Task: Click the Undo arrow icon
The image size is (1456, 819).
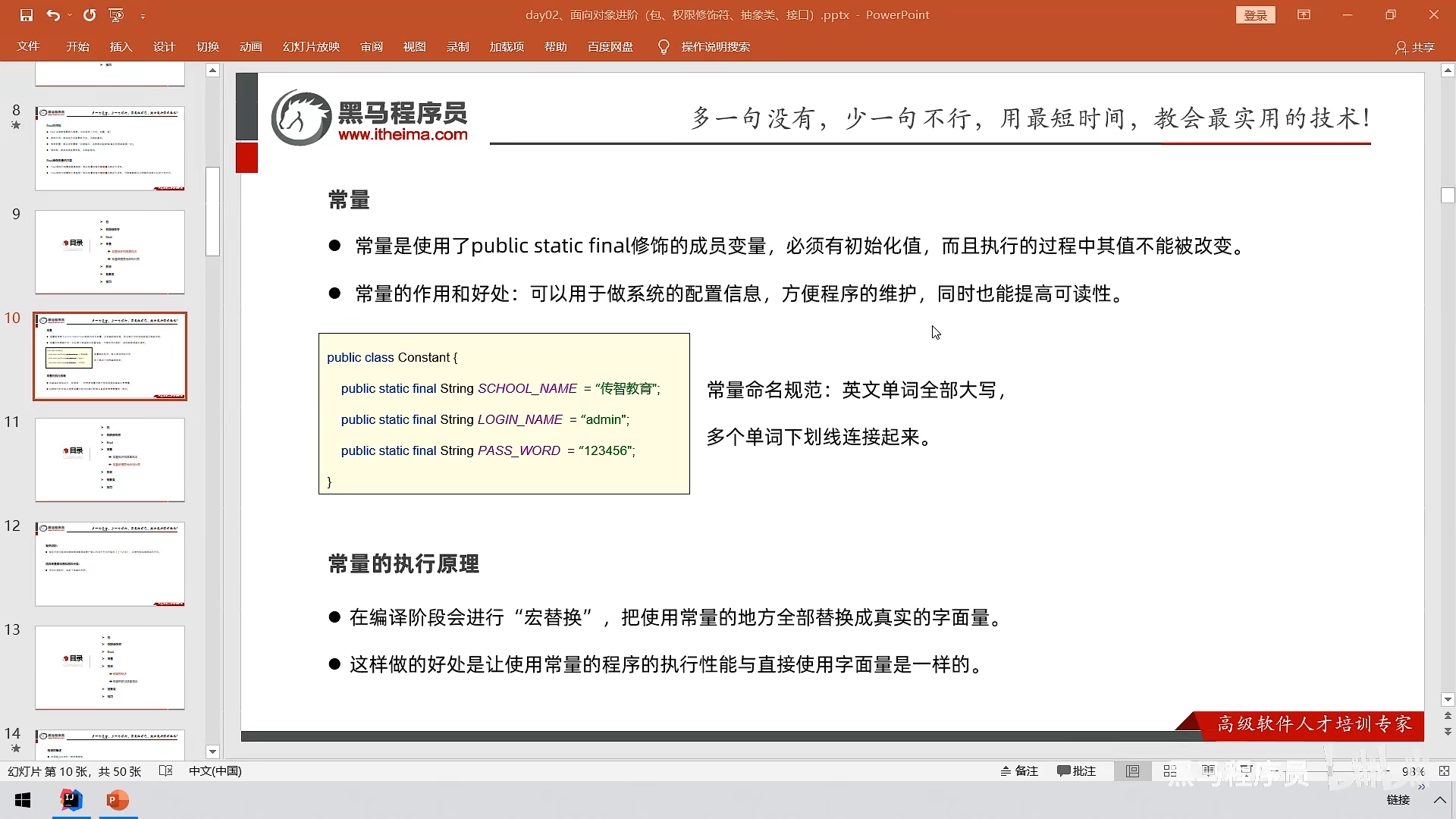Action: 52,15
